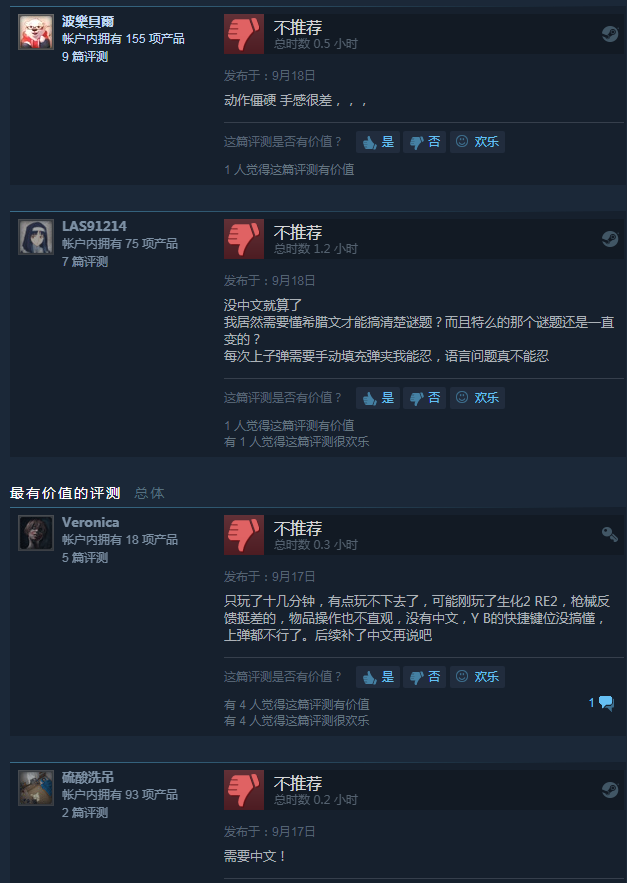
Task: Open the LAS91214 username link
Action: (x=94, y=226)
